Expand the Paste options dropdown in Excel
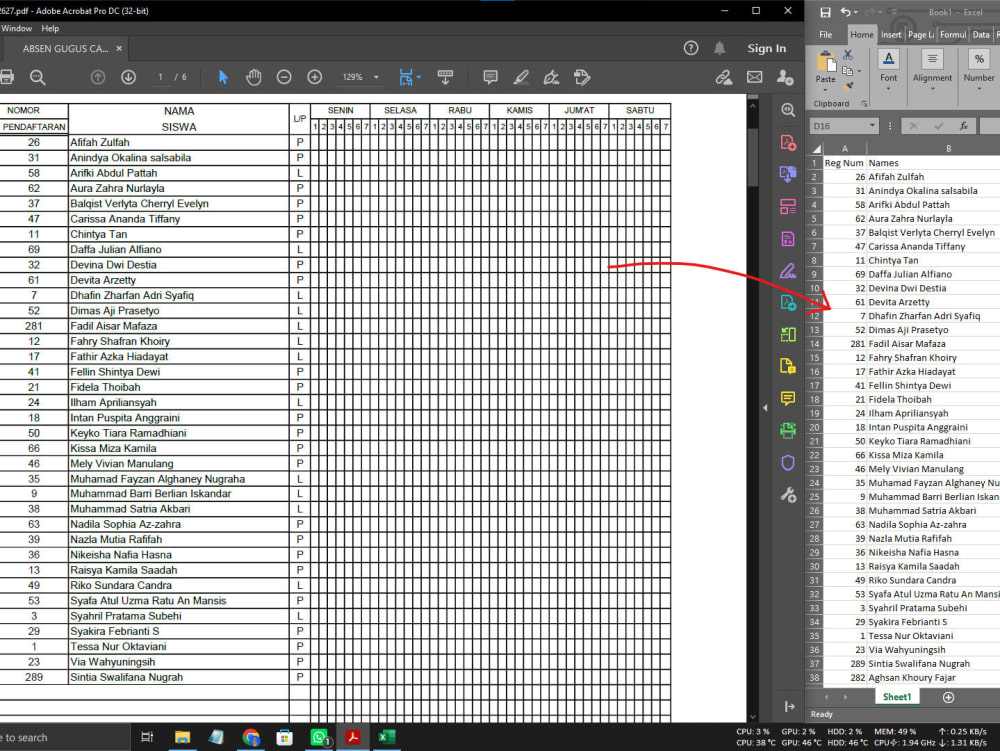The width and height of the screenshot is (1000, 751). pos(825,89)
